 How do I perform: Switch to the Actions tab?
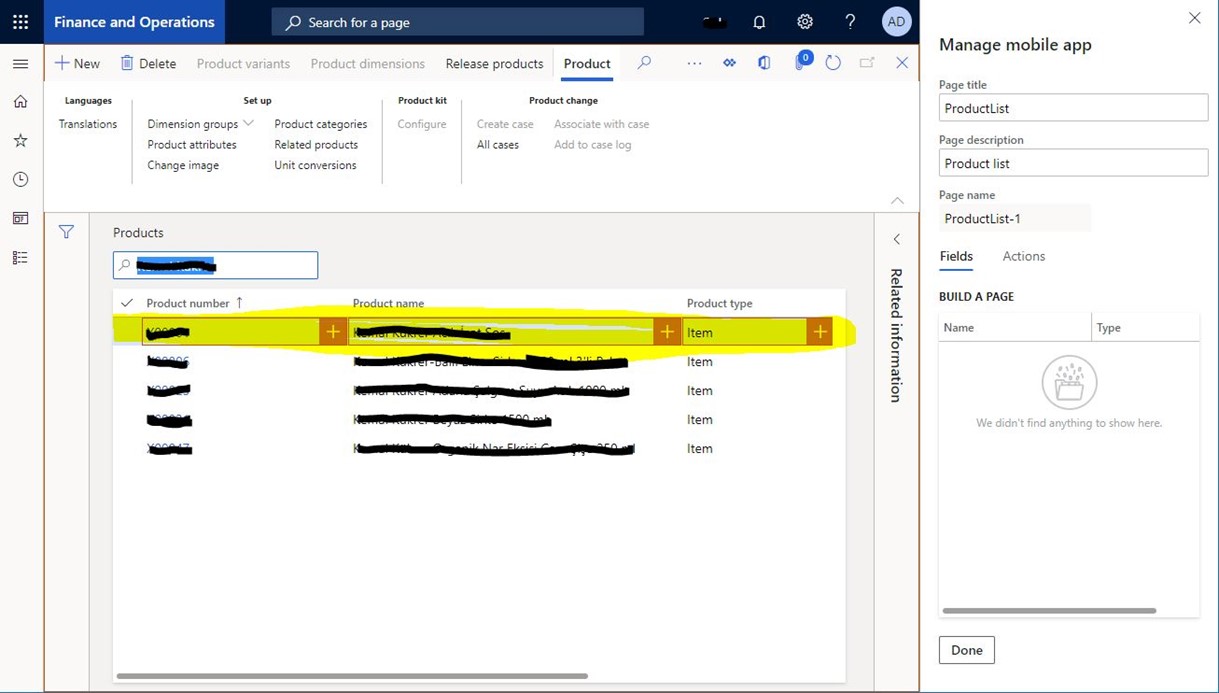pos(1023,256)
